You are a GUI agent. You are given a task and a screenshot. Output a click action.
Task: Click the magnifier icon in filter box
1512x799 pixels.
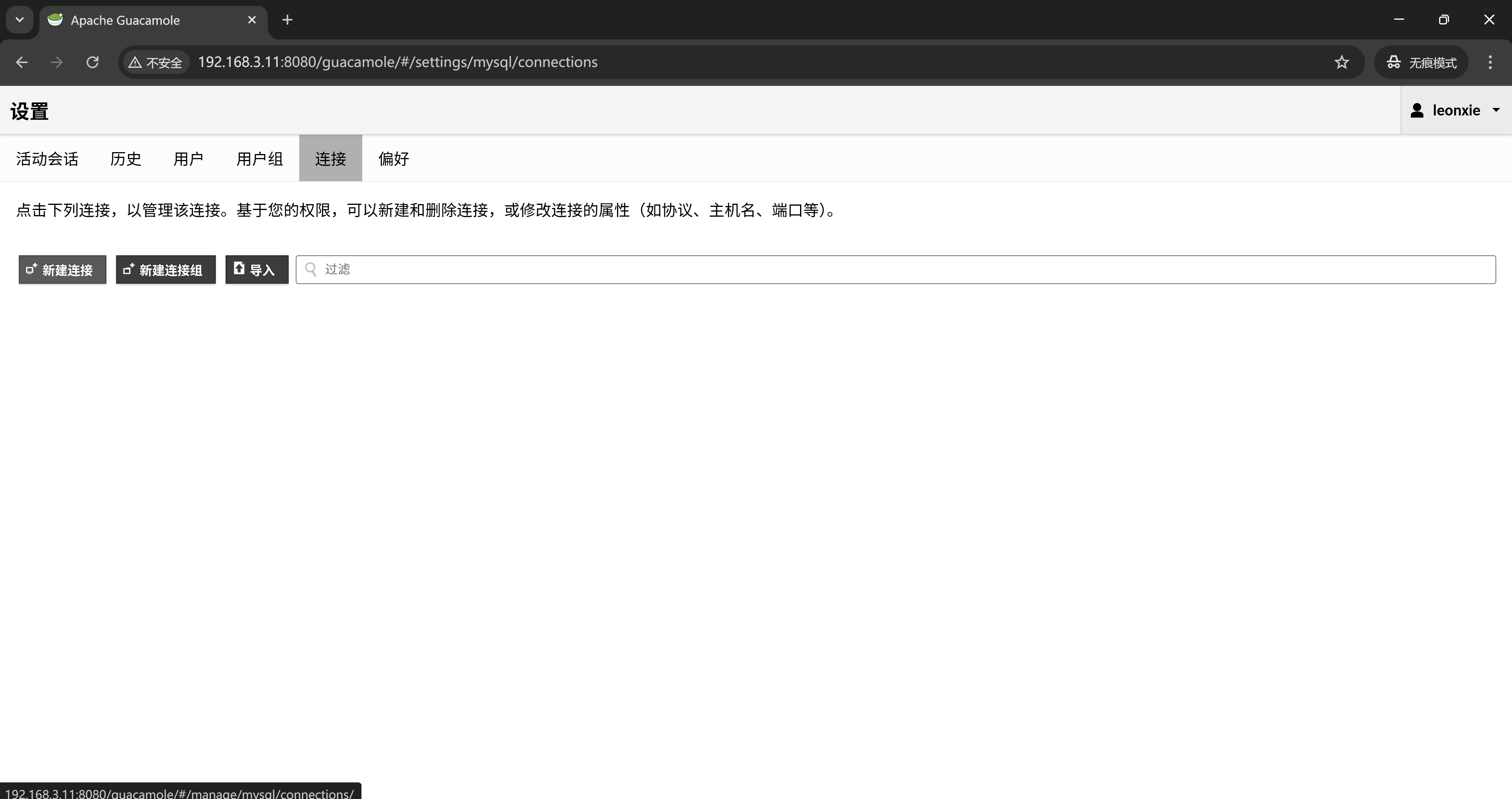point(311,269)
